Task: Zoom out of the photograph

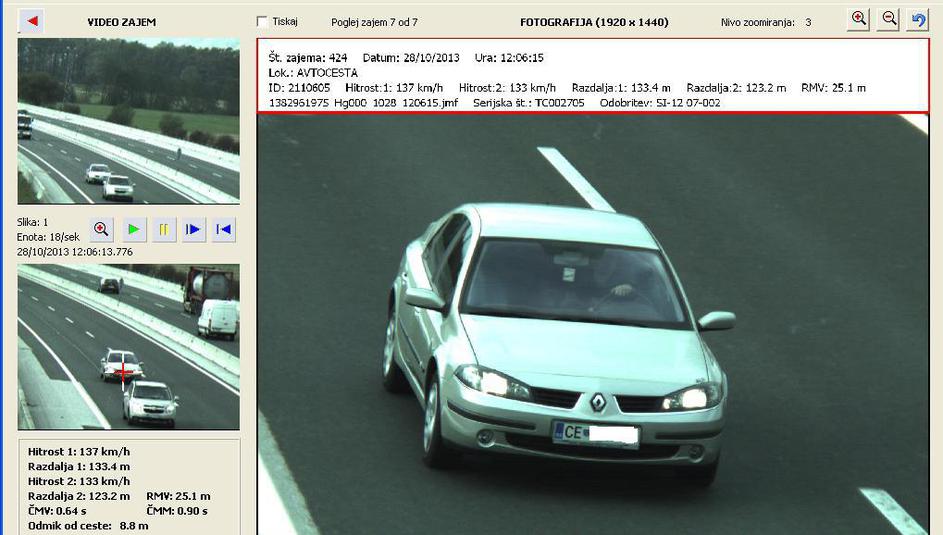Action: pos(888,20)
